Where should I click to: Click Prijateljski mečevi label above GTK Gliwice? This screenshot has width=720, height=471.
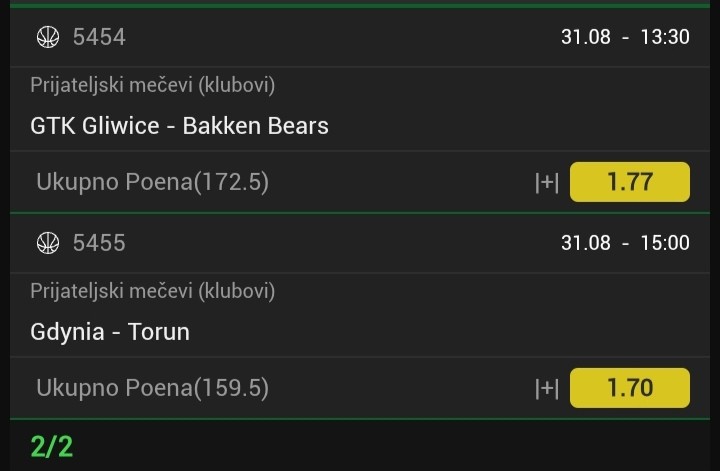[x=152, y=85]
